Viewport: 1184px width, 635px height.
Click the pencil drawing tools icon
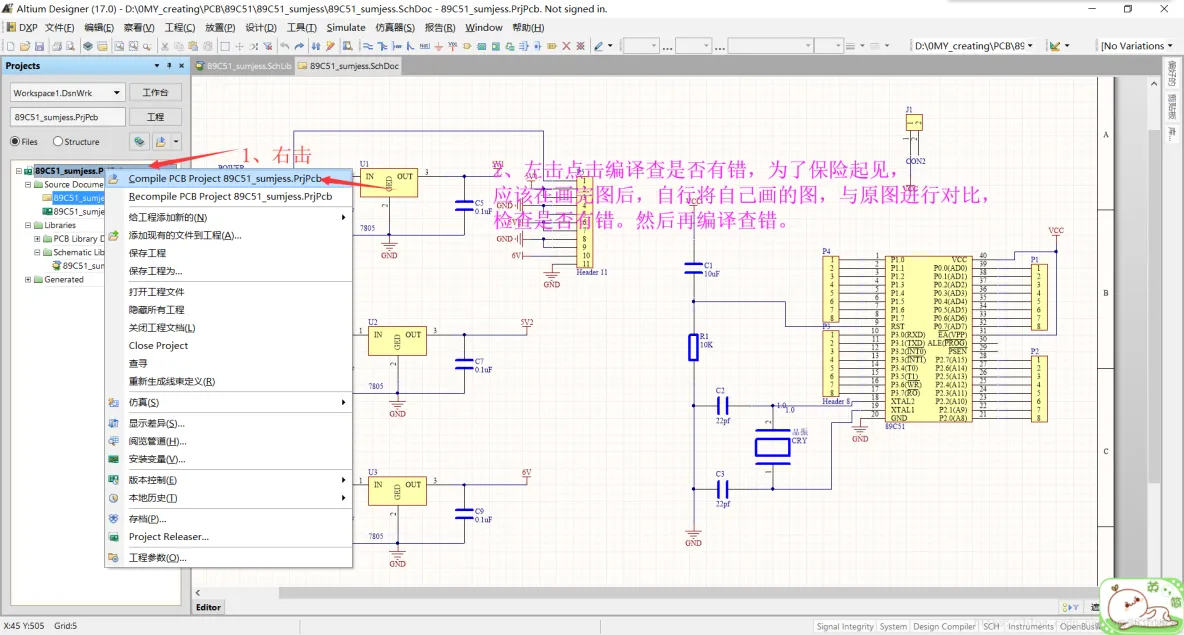point(599,46)
